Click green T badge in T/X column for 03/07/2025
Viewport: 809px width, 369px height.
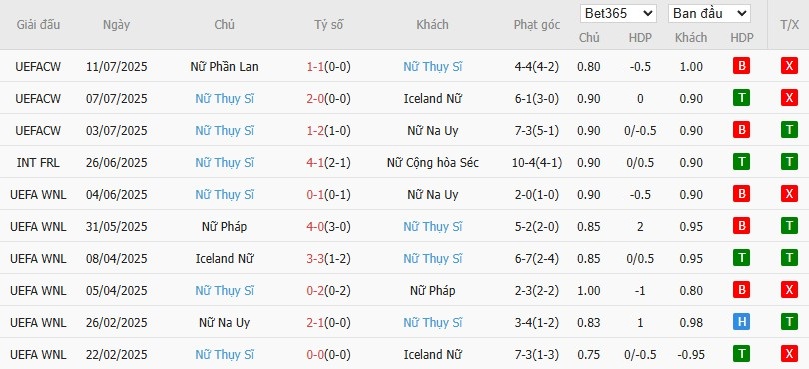(x=789, y=130)
